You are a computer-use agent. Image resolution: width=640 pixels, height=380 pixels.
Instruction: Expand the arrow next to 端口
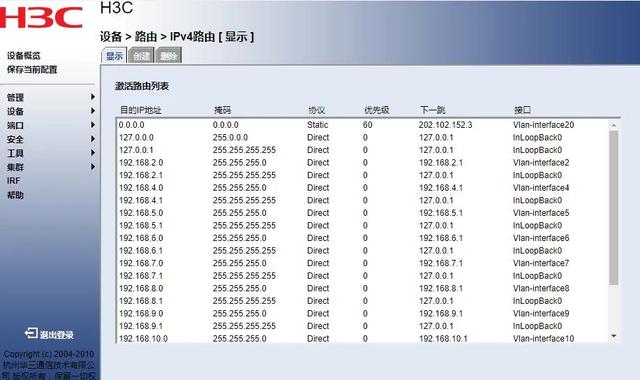[93, 124]
